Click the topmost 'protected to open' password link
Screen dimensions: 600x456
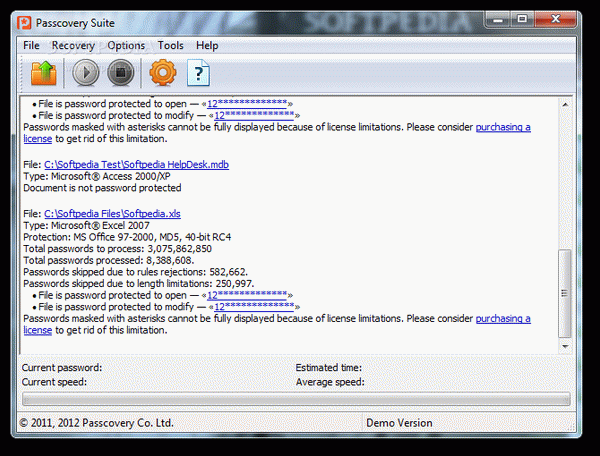tap(247, 104)
